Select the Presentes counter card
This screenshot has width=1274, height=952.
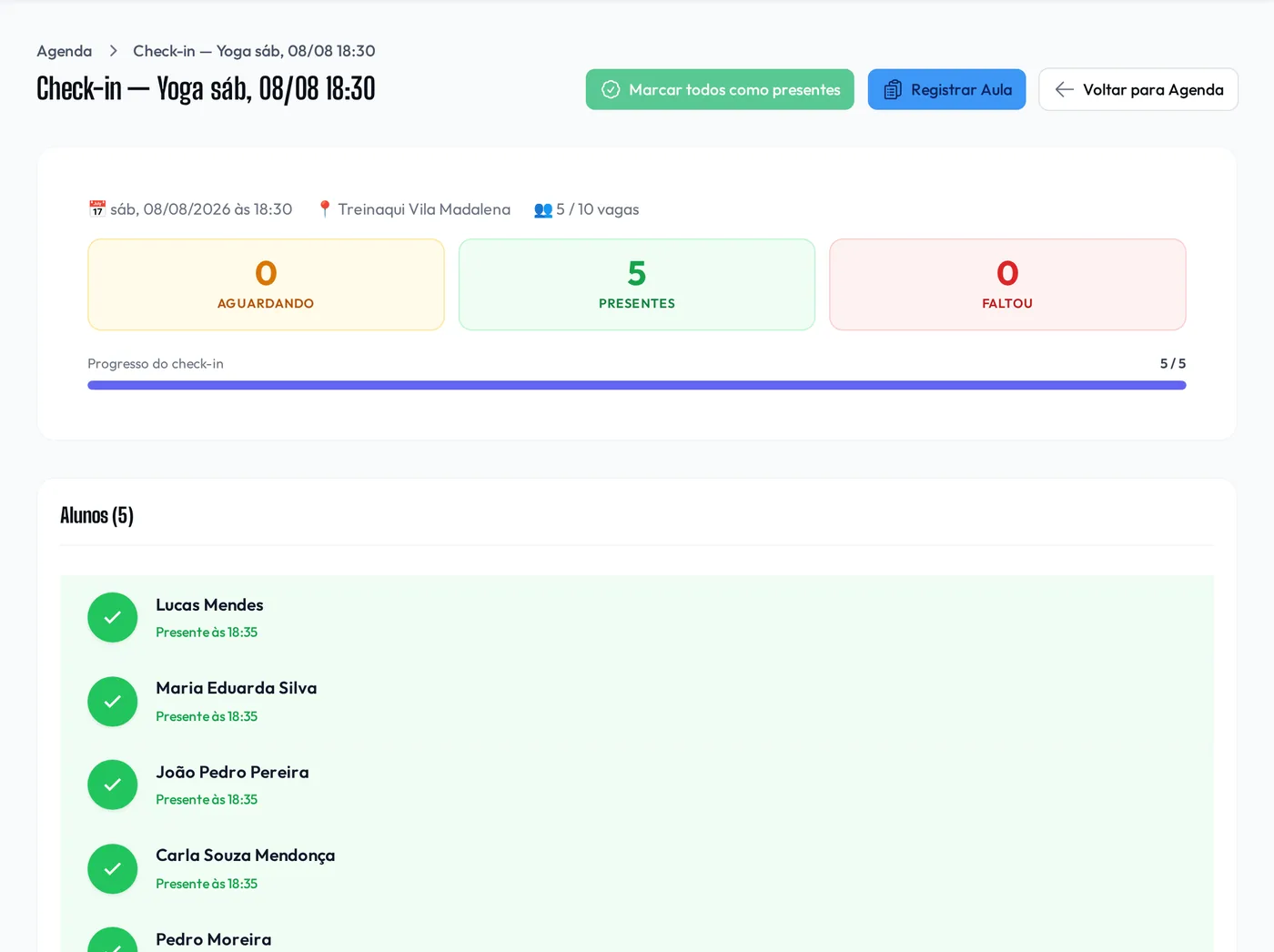[x=637, y=285]
